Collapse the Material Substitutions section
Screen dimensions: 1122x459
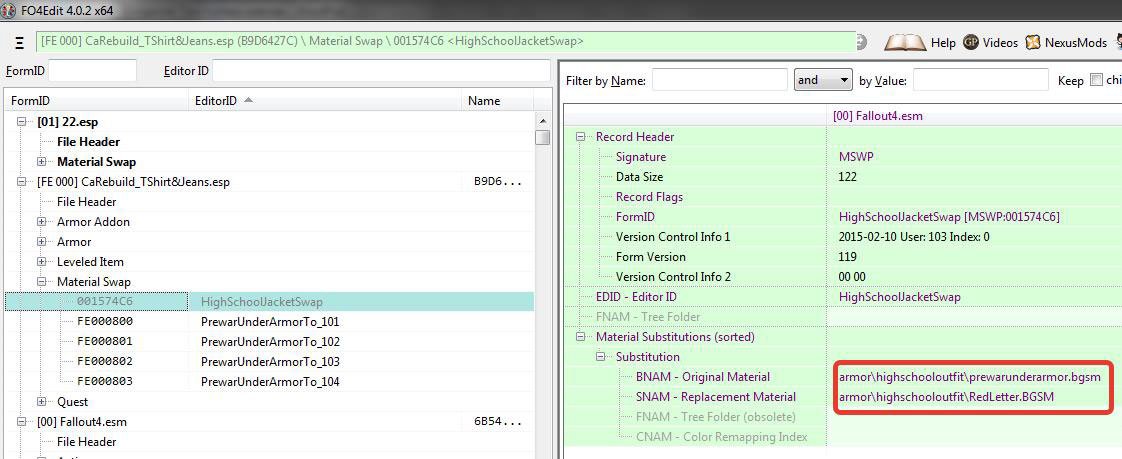tap(582, 337)
